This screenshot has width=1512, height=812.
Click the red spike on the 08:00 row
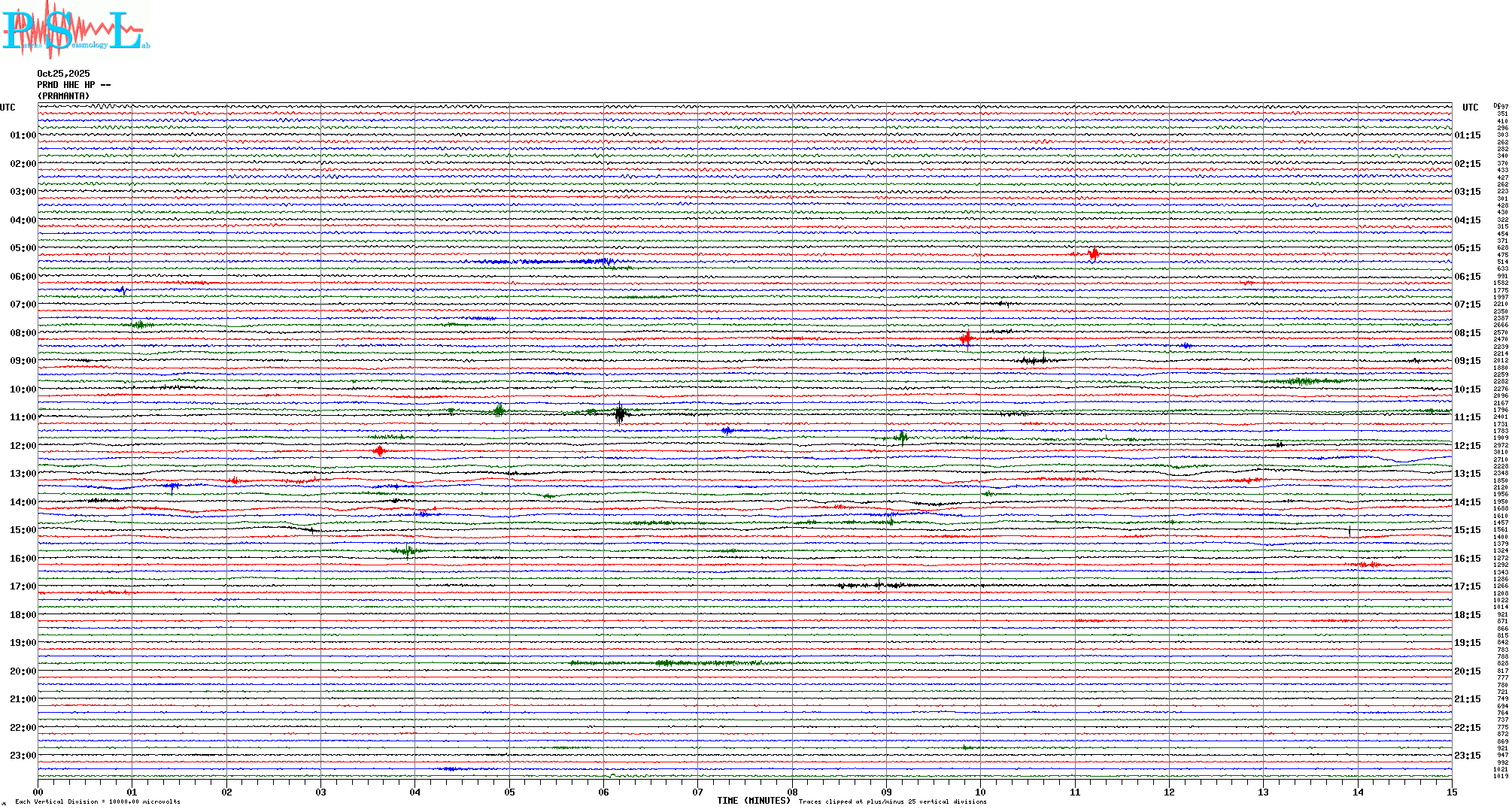pos(967,338)
